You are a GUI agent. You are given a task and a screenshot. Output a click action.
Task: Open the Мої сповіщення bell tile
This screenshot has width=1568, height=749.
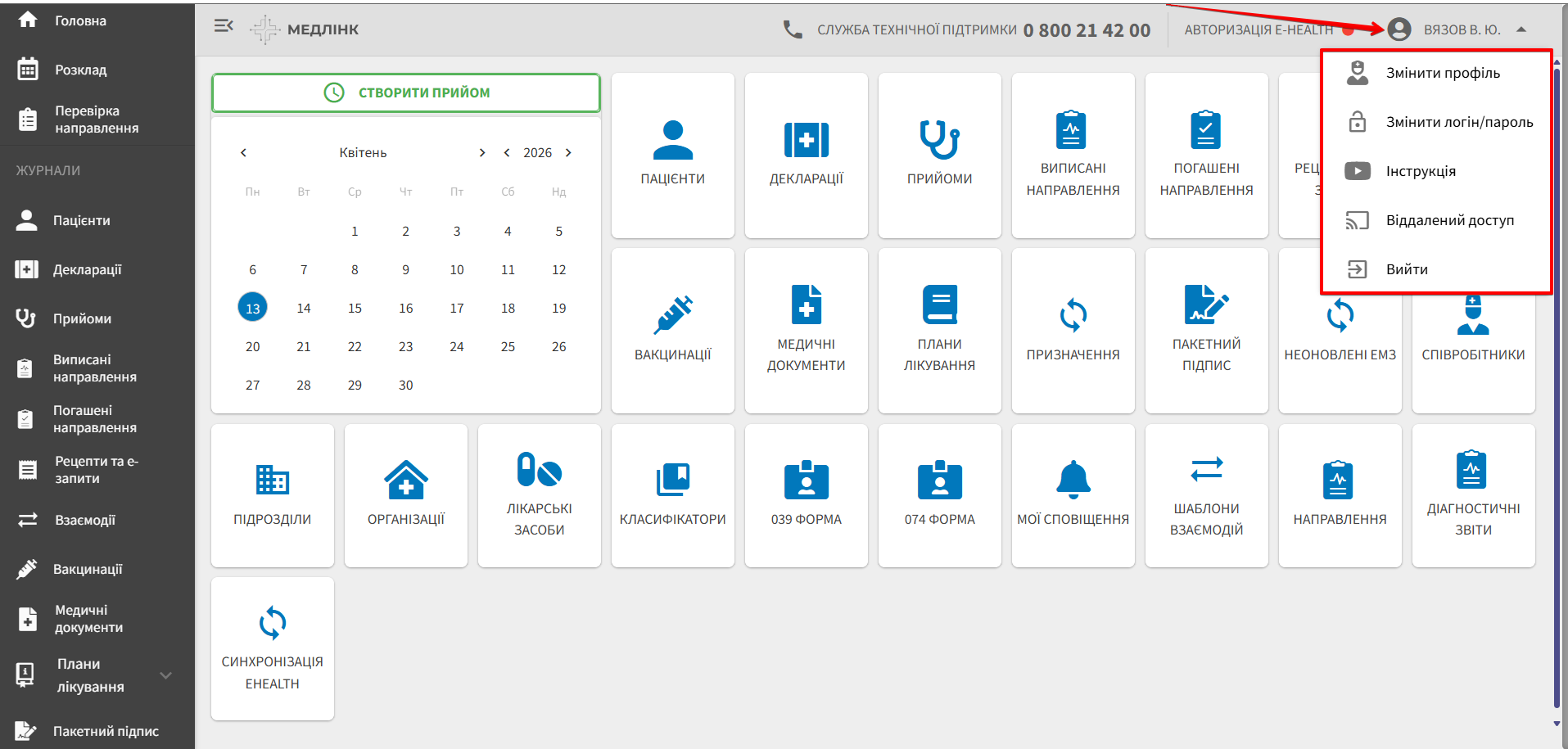[x=1073, y=494]
